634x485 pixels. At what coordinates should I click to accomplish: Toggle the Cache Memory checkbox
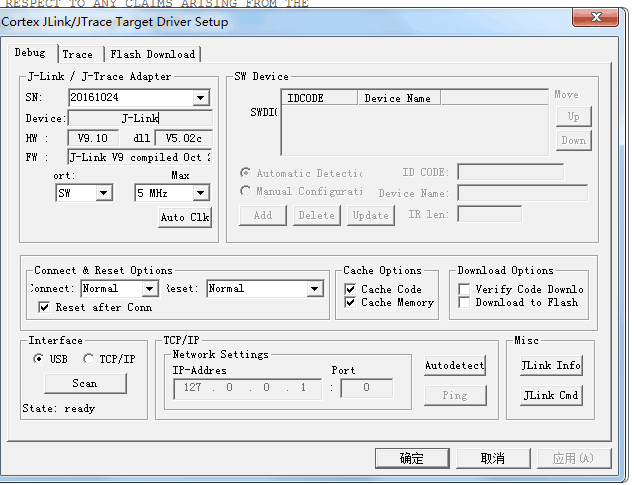coord(350,303)
